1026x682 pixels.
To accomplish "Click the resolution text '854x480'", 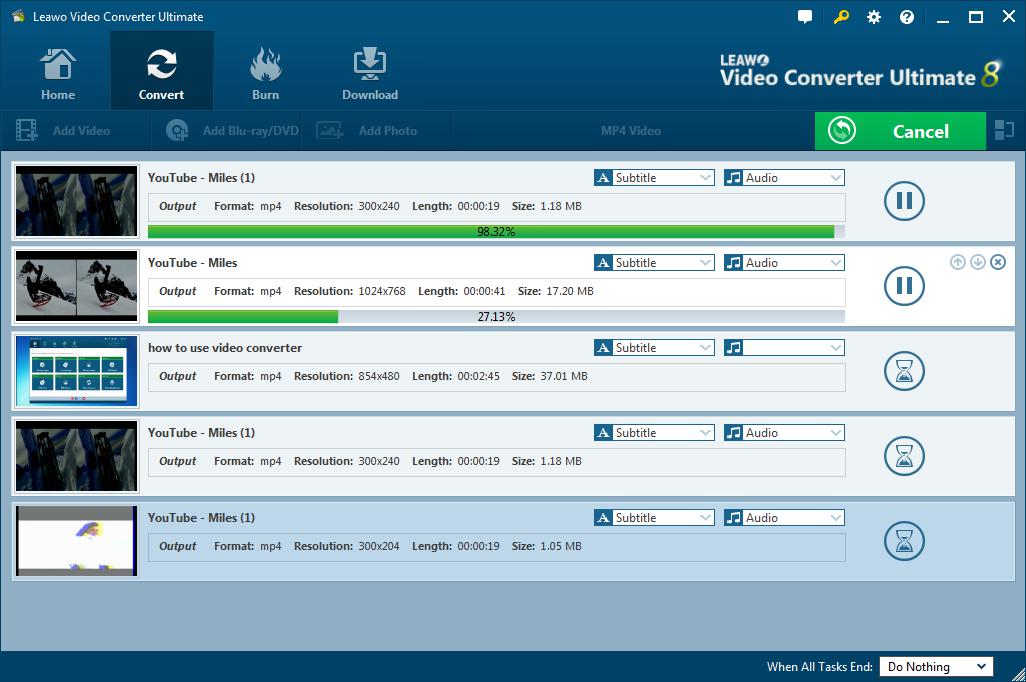I will pos(379,376).
